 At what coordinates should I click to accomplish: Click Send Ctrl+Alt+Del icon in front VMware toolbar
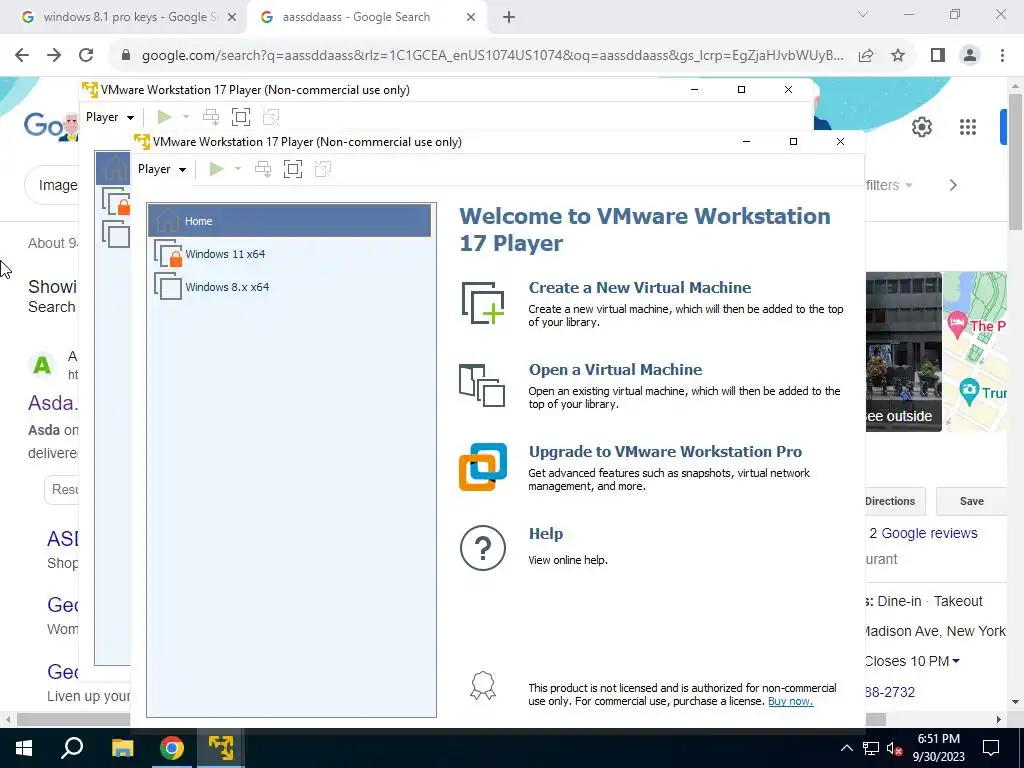[x=263, y=169]
